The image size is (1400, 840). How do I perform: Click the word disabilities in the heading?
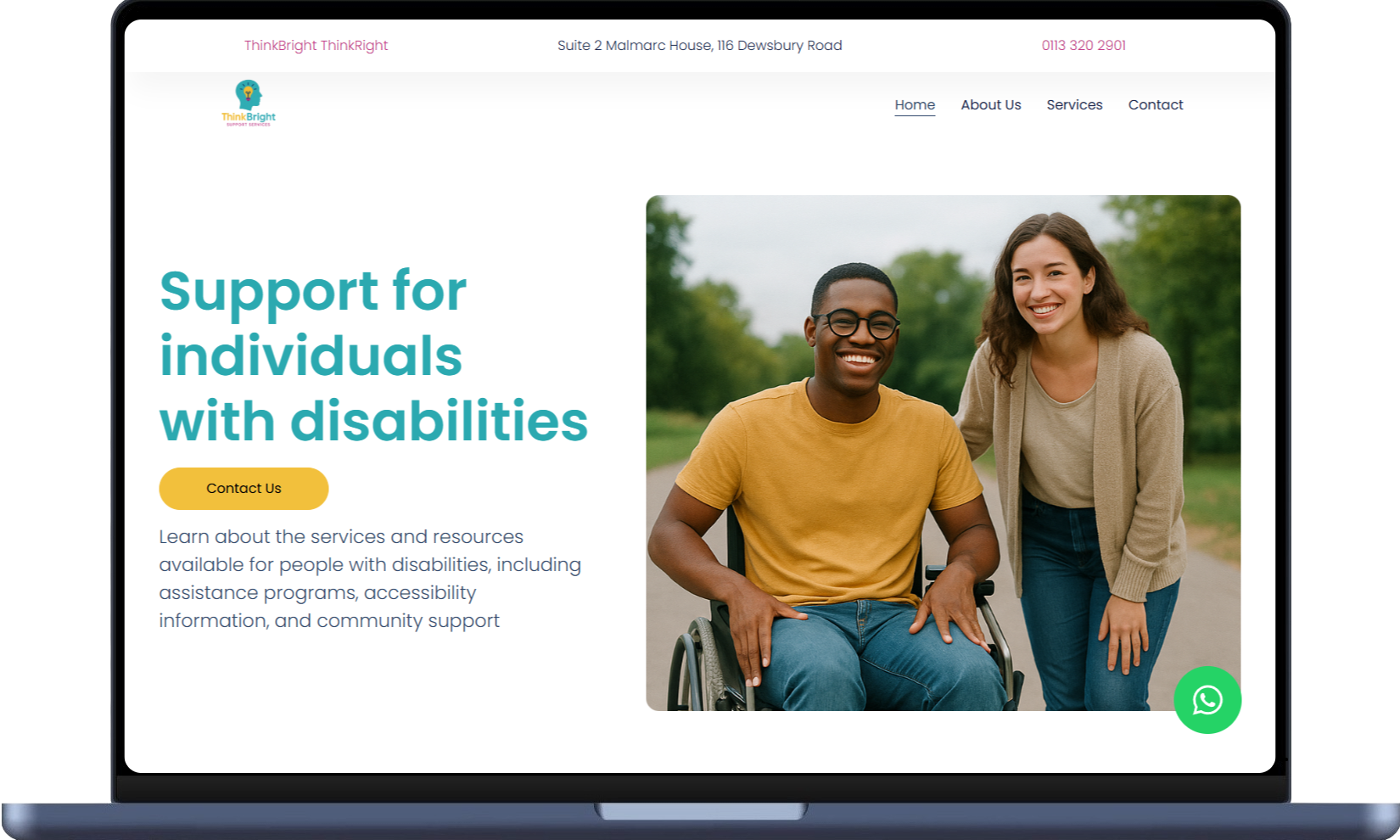point(439,421)
